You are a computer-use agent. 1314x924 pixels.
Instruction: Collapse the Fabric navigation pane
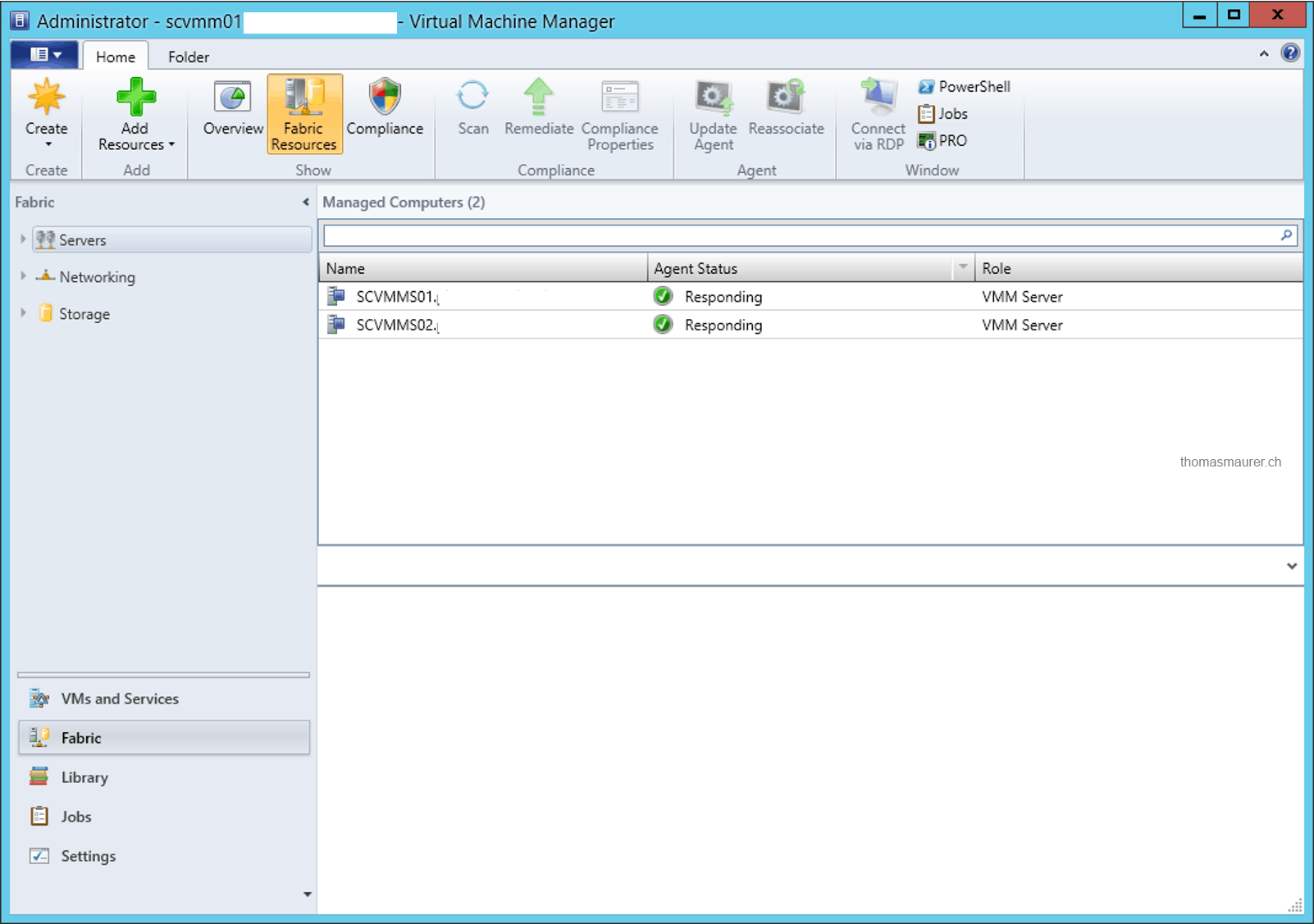coord(306,202)
